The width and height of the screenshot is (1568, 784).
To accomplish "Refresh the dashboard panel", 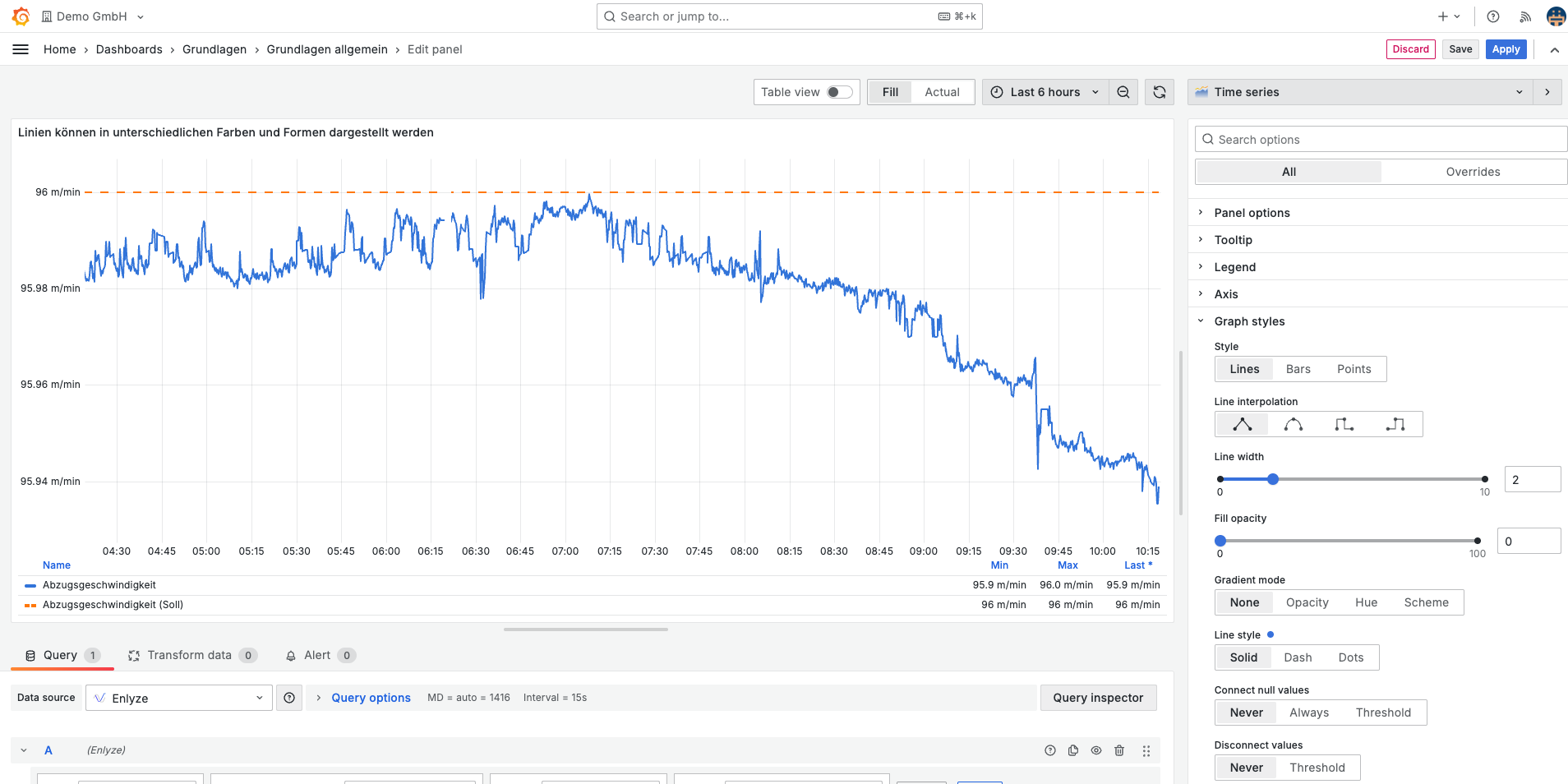I will click(x=1159, y=92).
